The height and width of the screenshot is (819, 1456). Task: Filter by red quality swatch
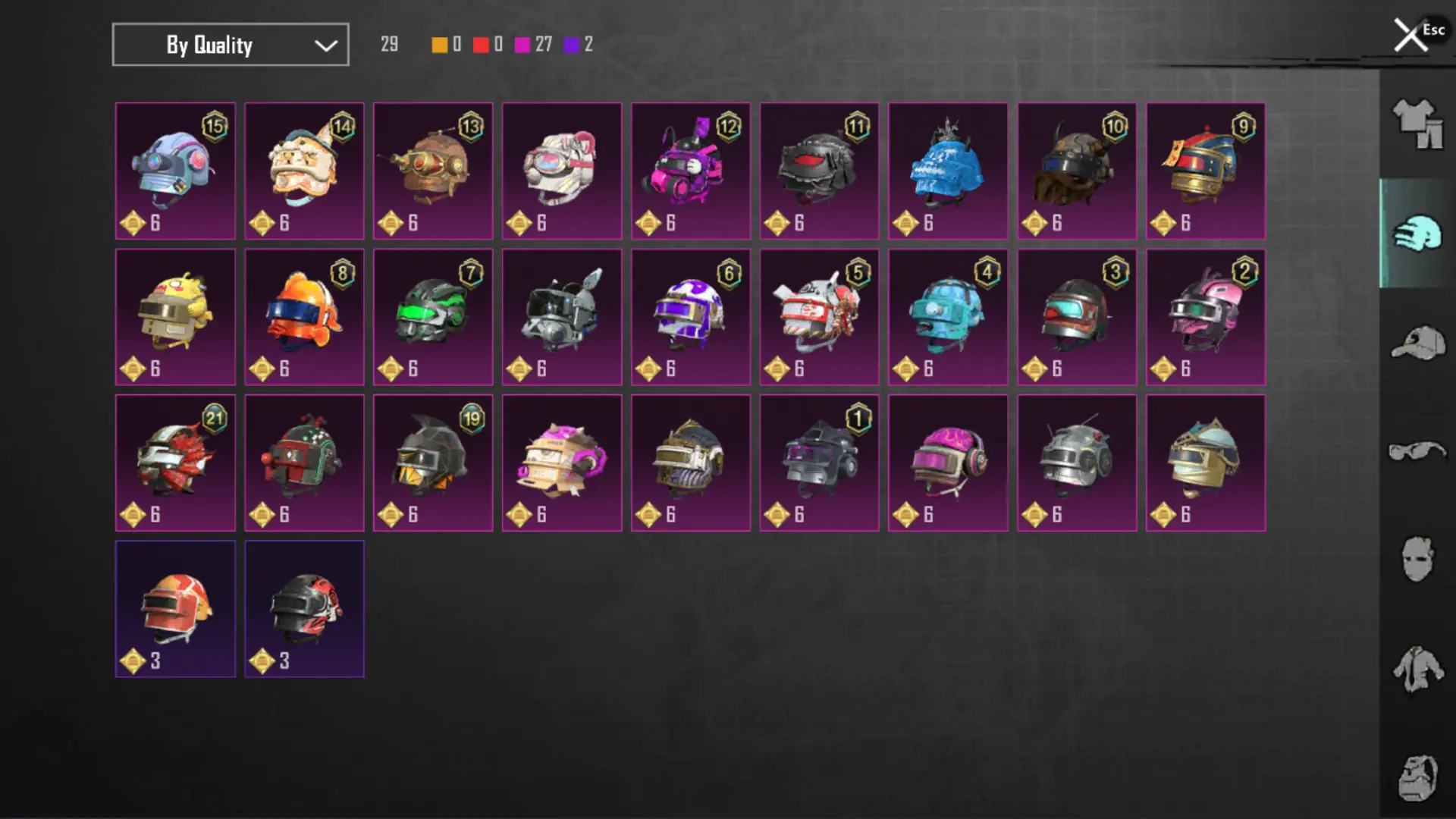tap(481, 45)
